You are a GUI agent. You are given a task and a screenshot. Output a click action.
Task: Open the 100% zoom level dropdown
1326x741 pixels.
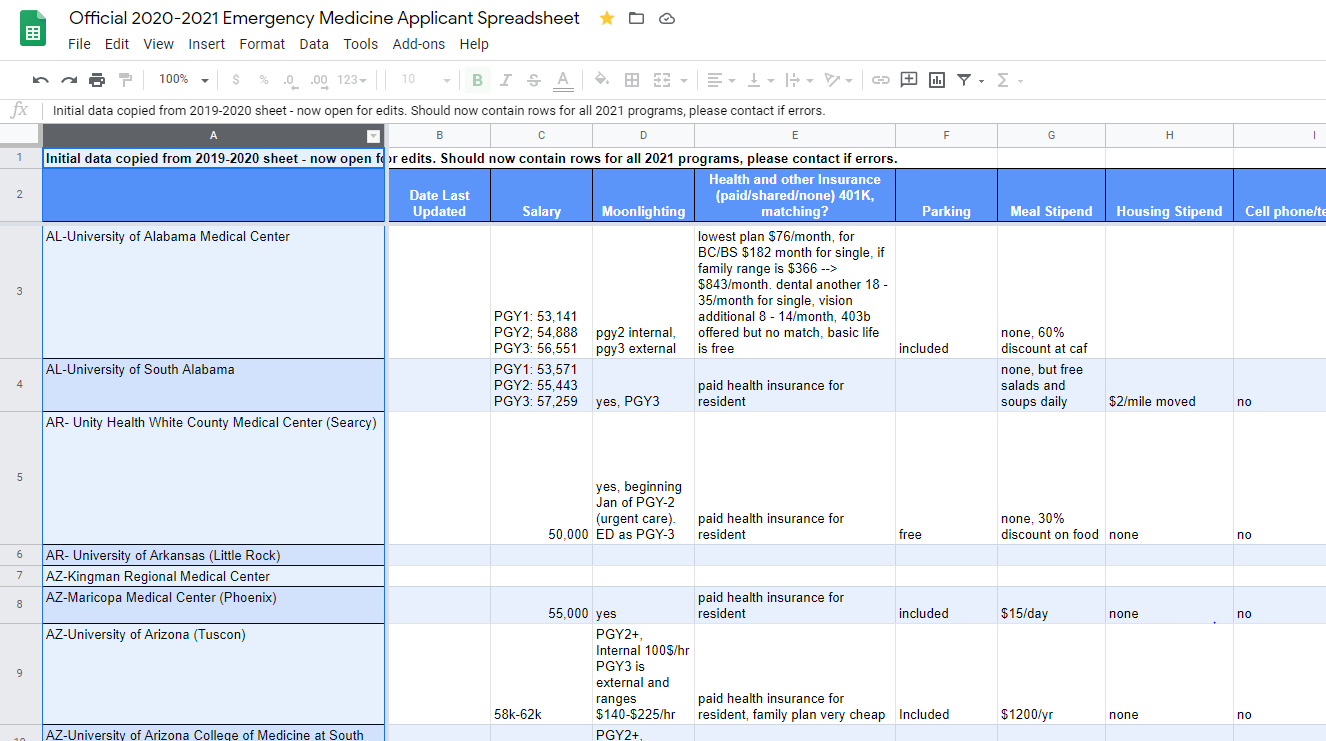tap(183, 80)
